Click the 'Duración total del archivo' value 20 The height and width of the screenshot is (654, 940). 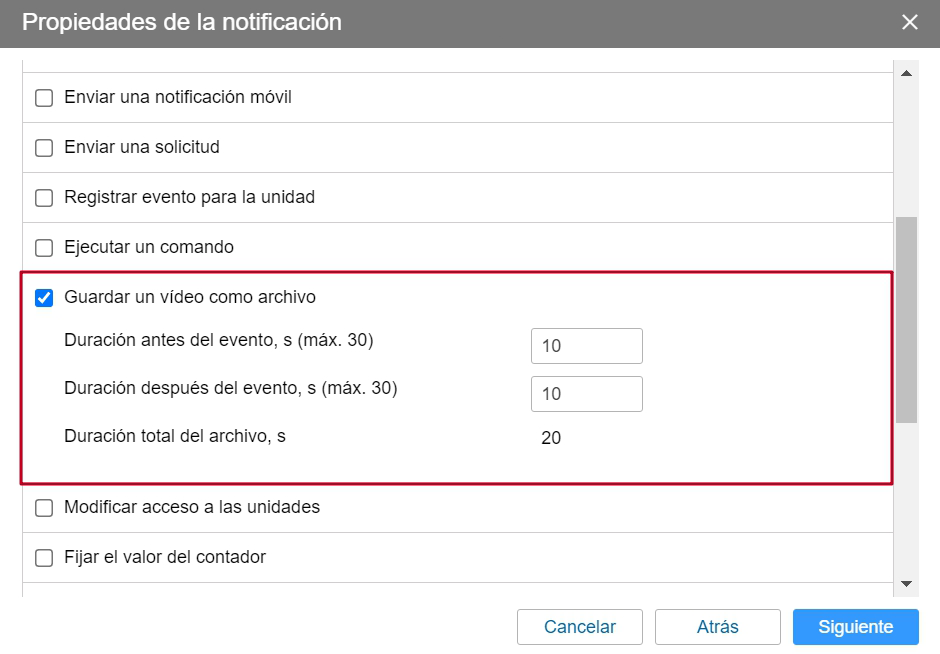(x=550, y=437)
